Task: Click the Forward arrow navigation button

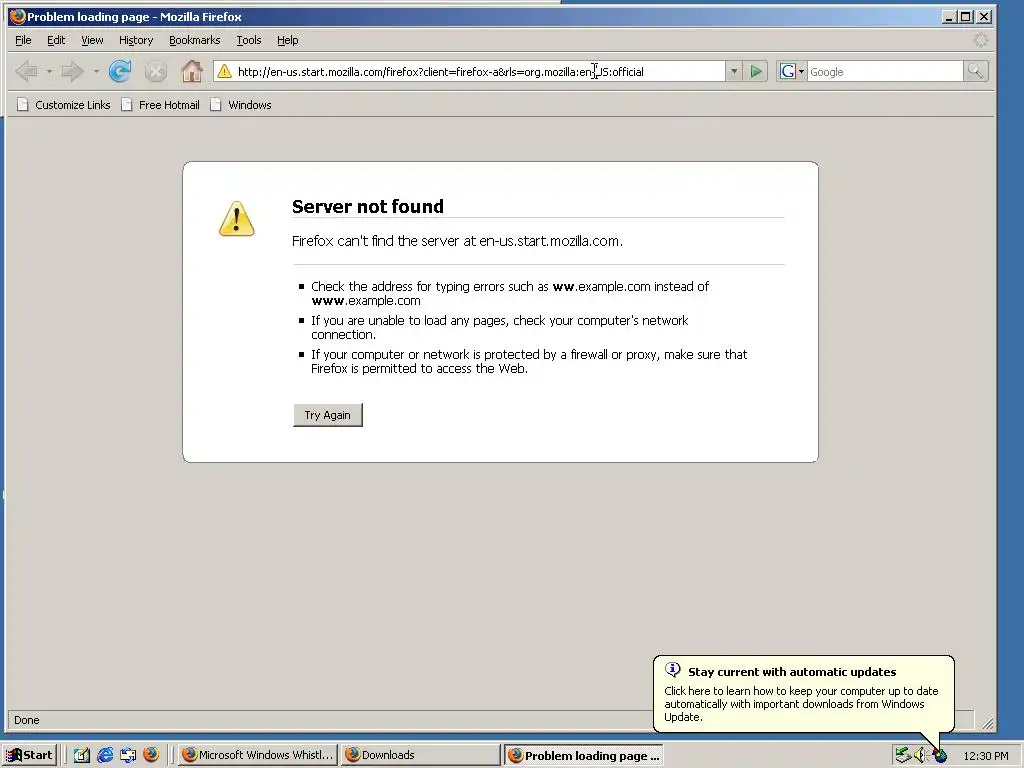Action: pyautogui.click(x=72, y=71)
